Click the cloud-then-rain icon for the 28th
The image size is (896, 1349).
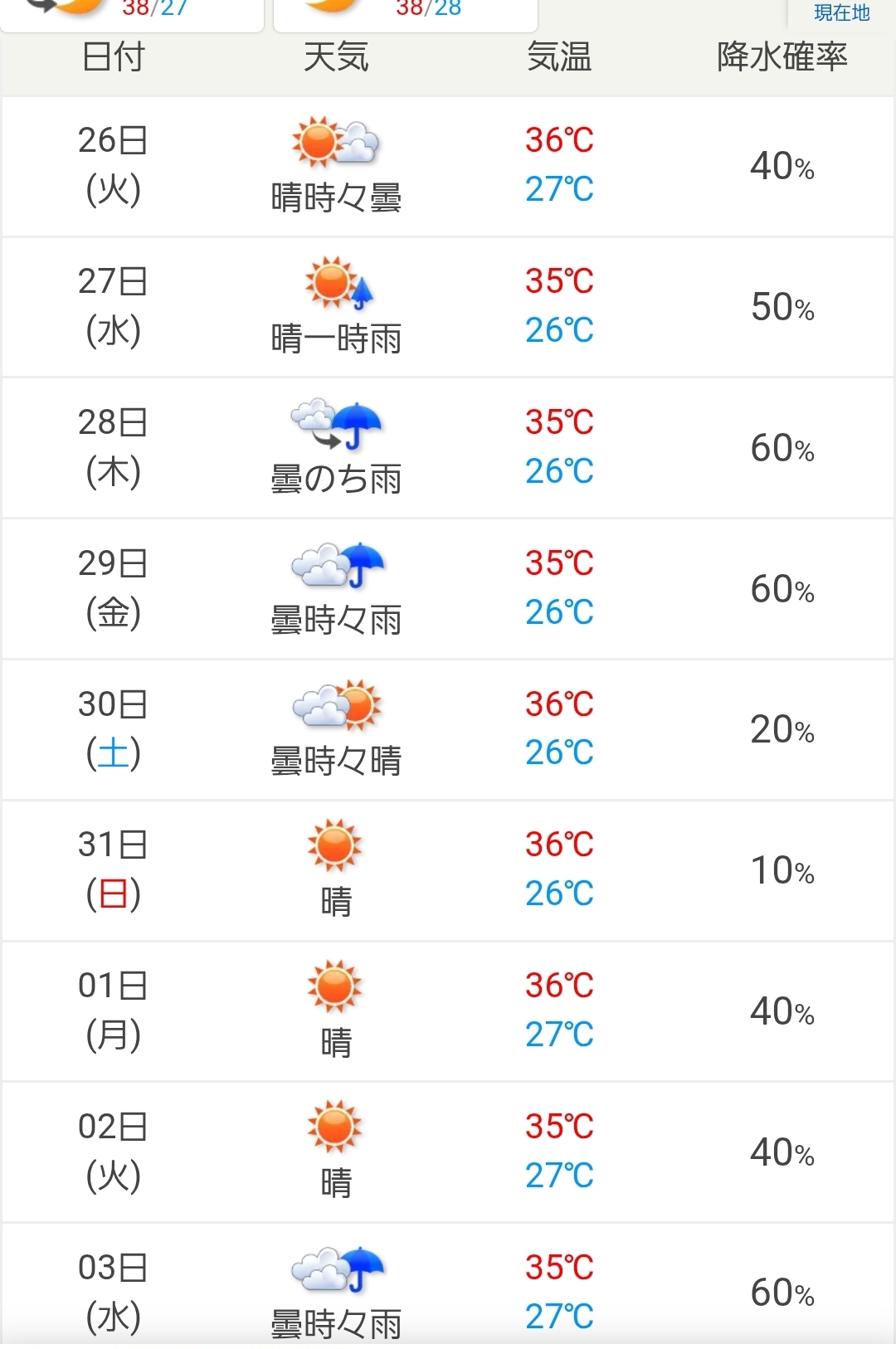(x=335, y=425)
